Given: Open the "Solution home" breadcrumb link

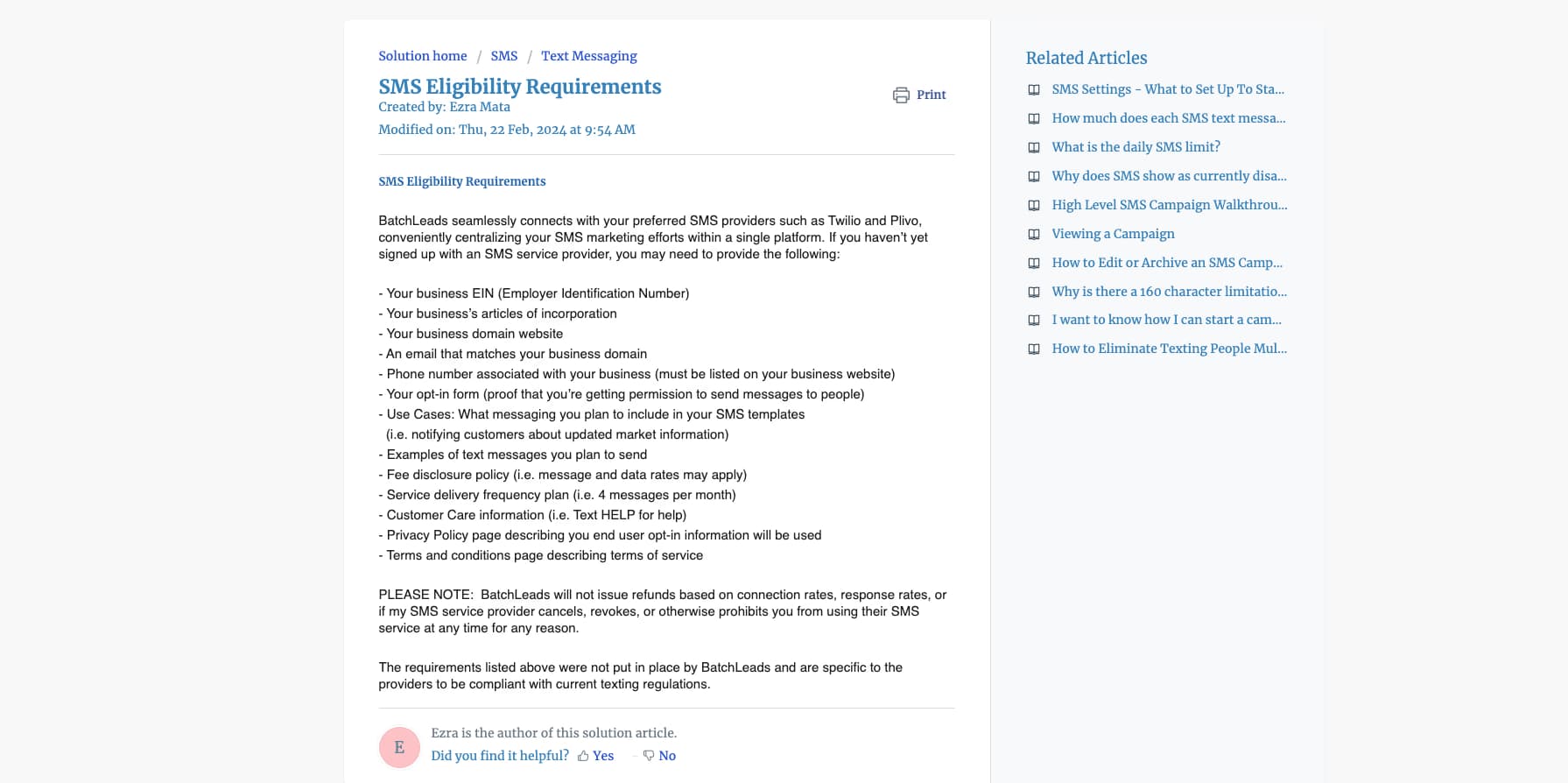Looking at the screenshot, I should [423, 55].
